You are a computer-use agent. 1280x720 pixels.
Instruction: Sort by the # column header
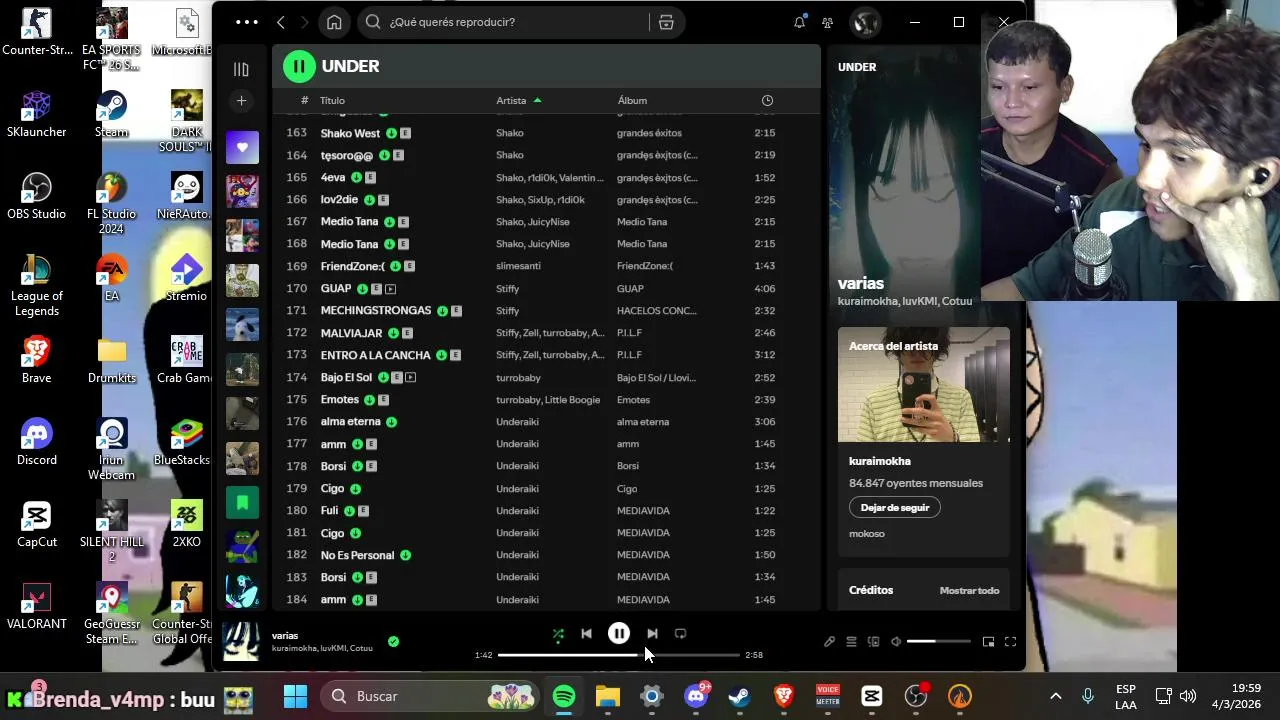tap(304, 100)
